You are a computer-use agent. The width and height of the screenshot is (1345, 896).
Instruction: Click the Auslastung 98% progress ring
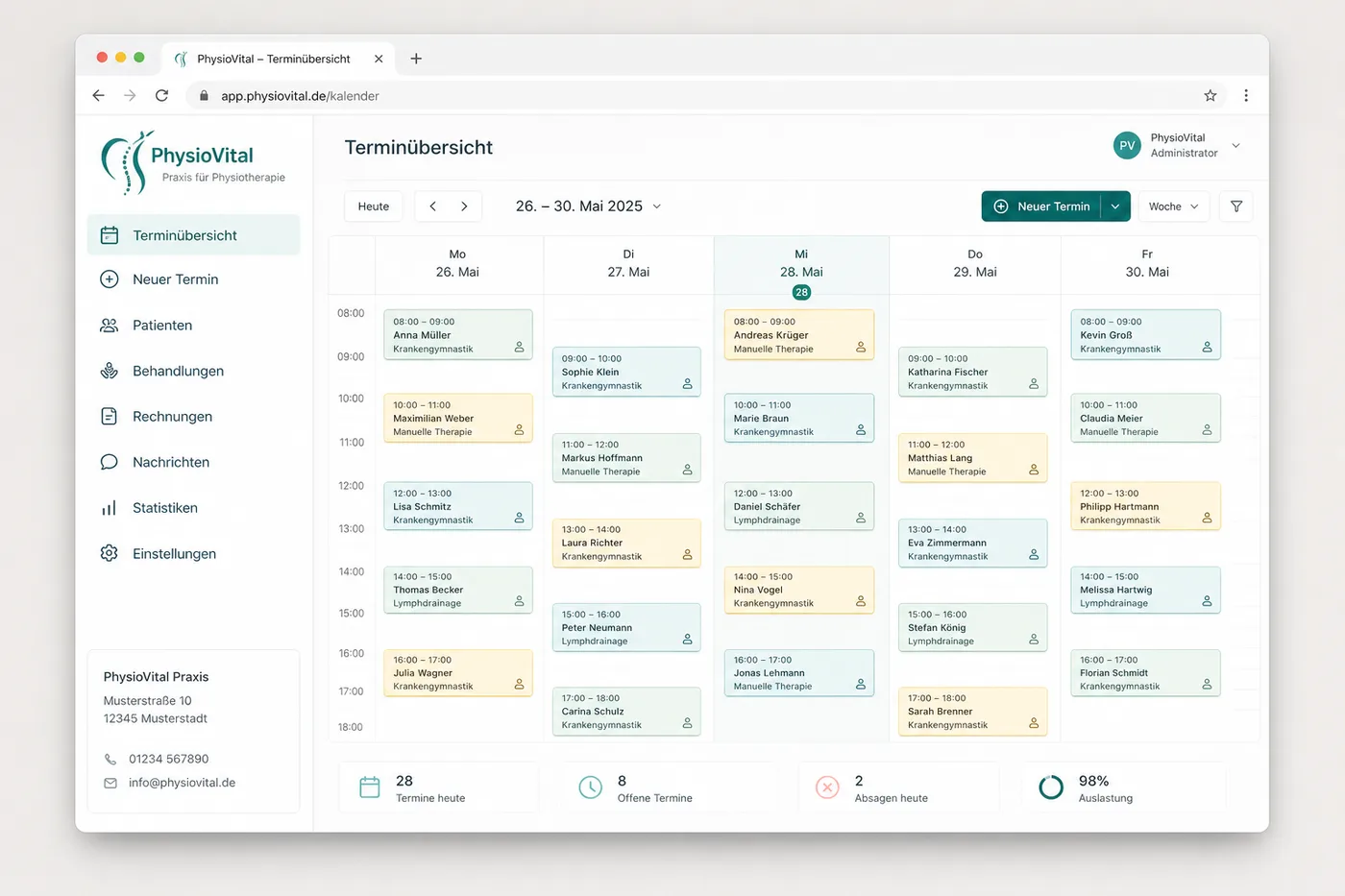click(1051, 787)
